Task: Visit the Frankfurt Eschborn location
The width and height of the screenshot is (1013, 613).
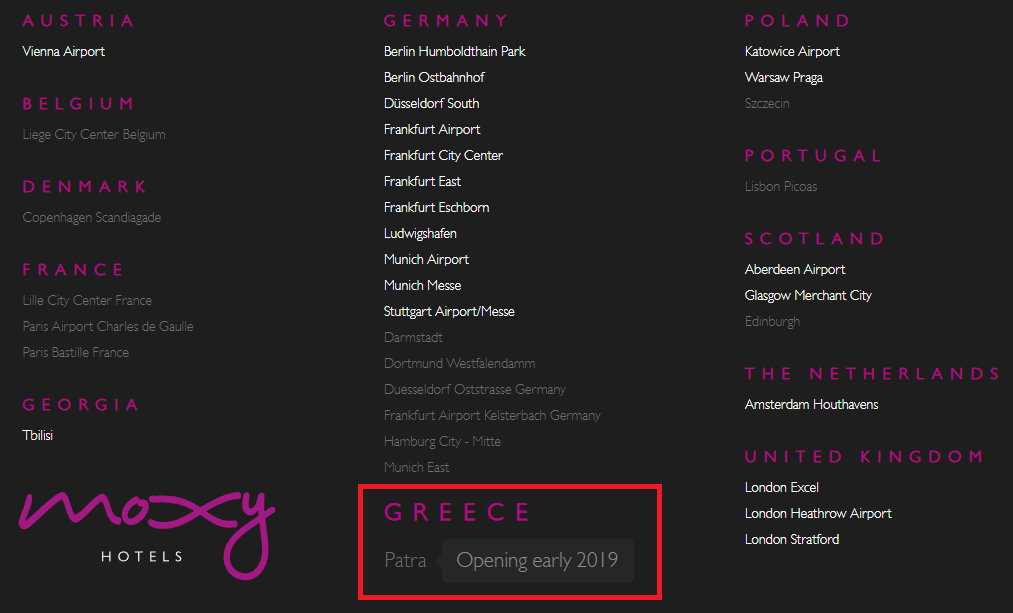Action: (x=436, y=207)
